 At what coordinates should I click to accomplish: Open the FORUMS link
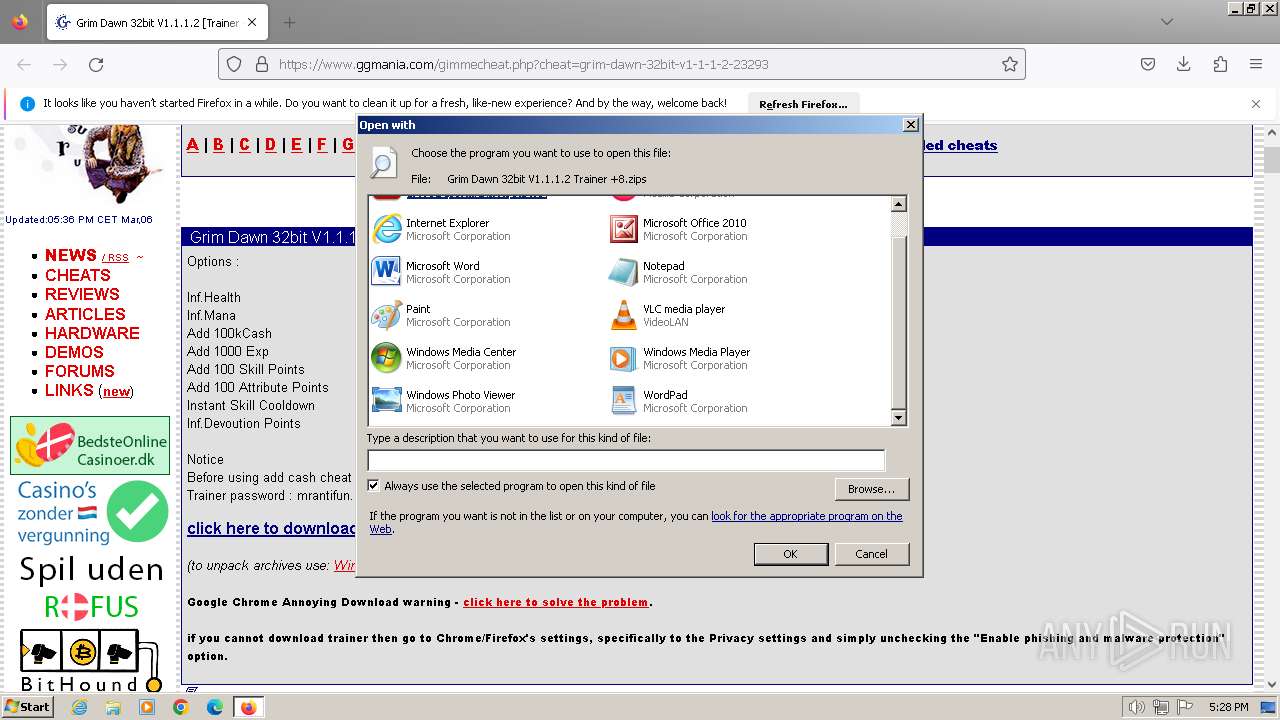80,371
